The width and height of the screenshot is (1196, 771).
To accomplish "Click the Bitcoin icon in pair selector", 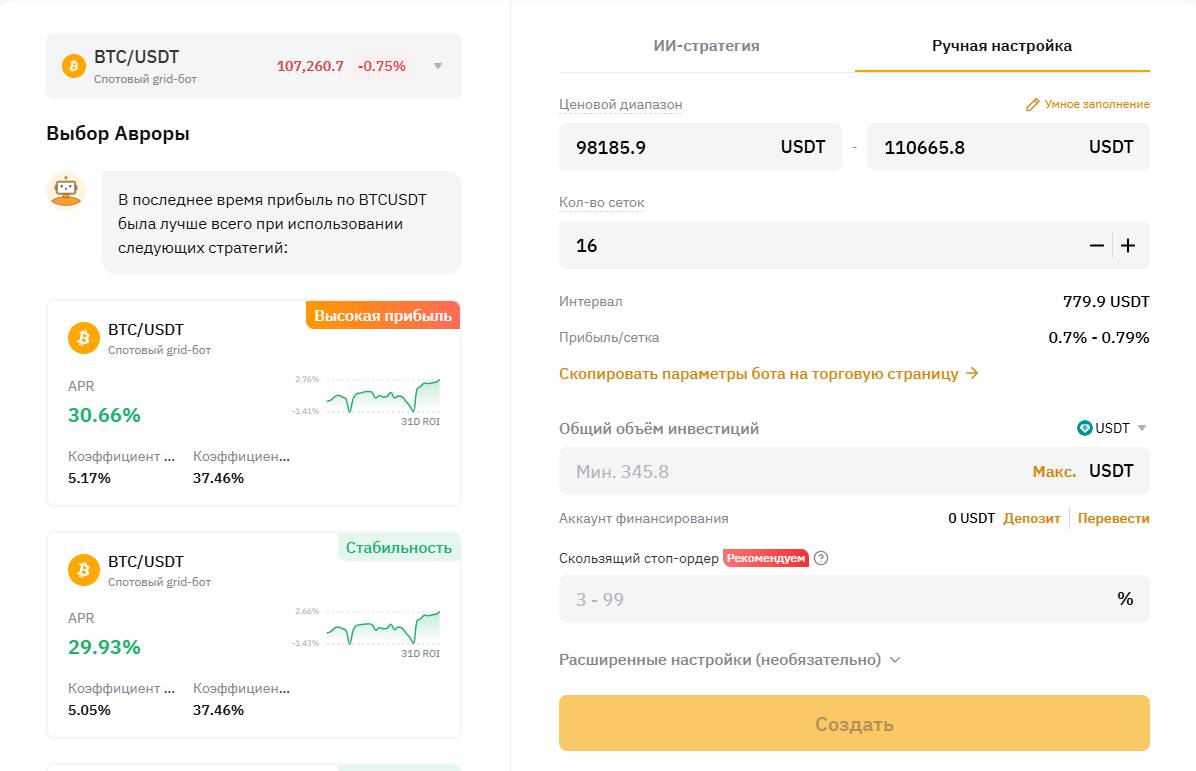I will (x=74, y=66).
